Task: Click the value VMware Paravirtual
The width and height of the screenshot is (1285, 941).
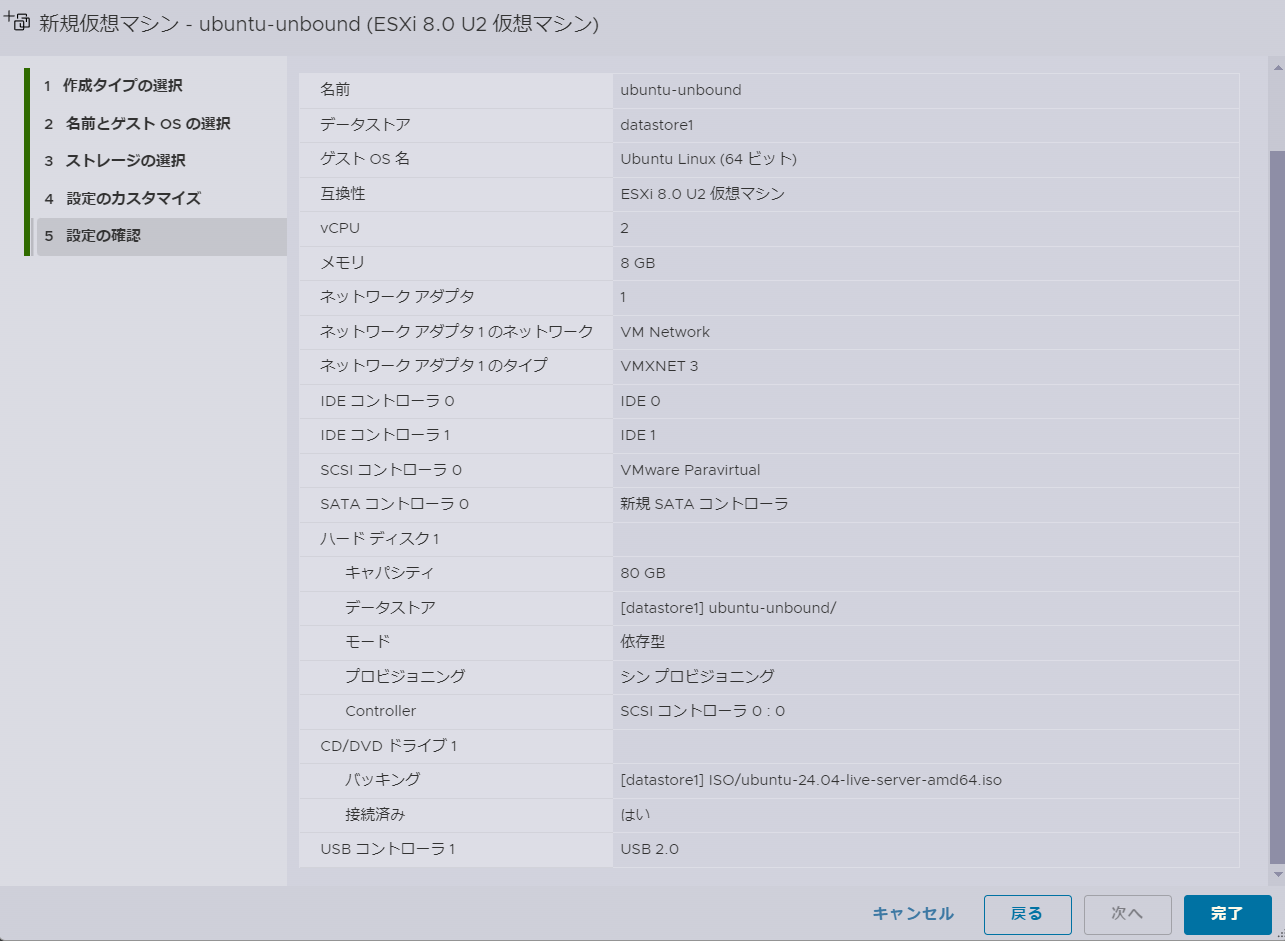Action: [690, 470]
